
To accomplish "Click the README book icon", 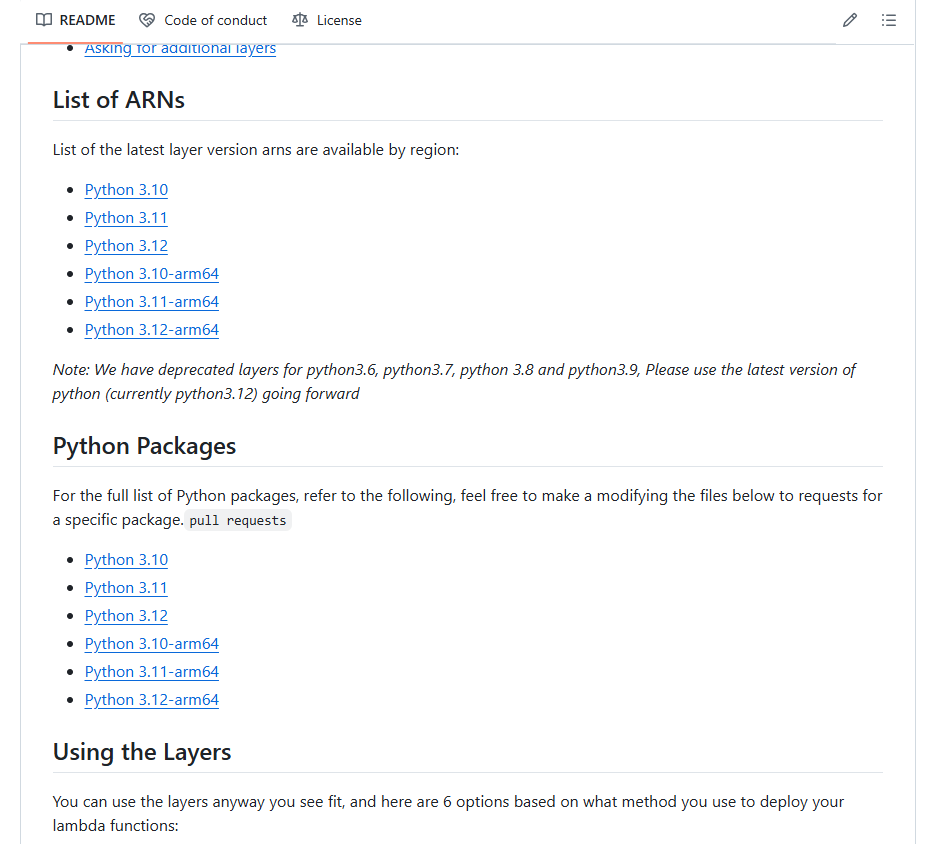I will [x=44, y=20].
